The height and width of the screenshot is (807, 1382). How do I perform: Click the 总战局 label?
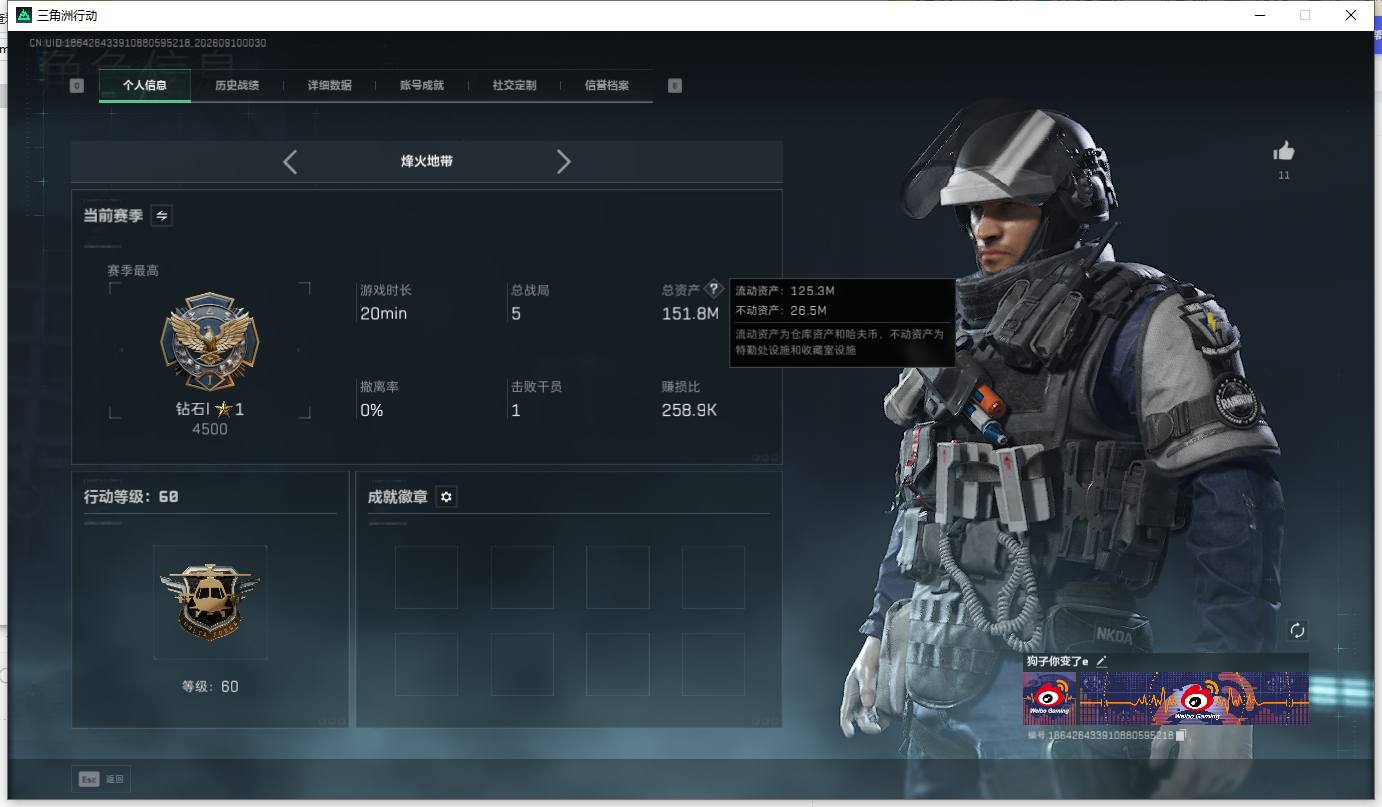point(530,290)
